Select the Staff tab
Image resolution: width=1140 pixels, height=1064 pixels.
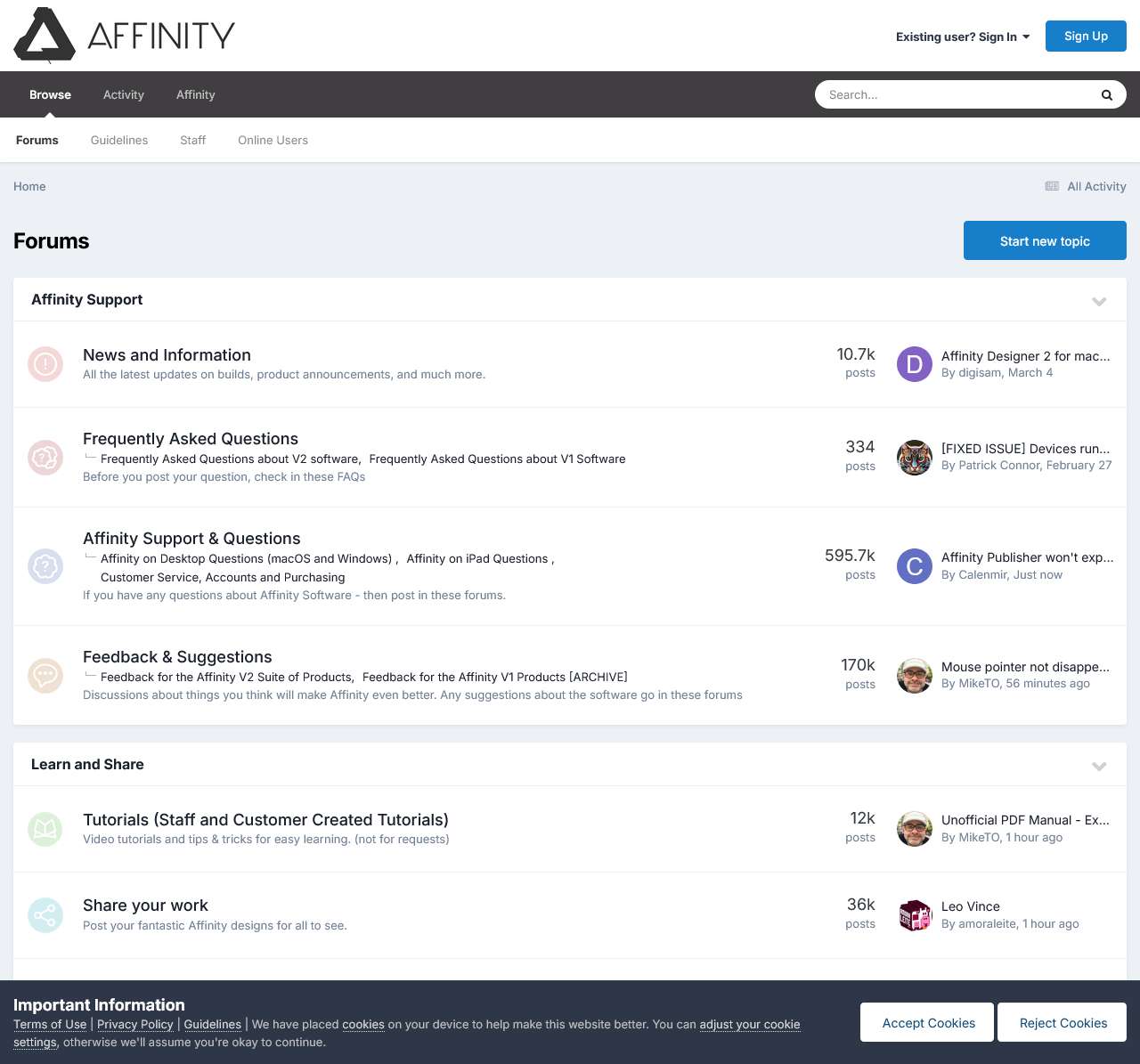click(192, 140)
